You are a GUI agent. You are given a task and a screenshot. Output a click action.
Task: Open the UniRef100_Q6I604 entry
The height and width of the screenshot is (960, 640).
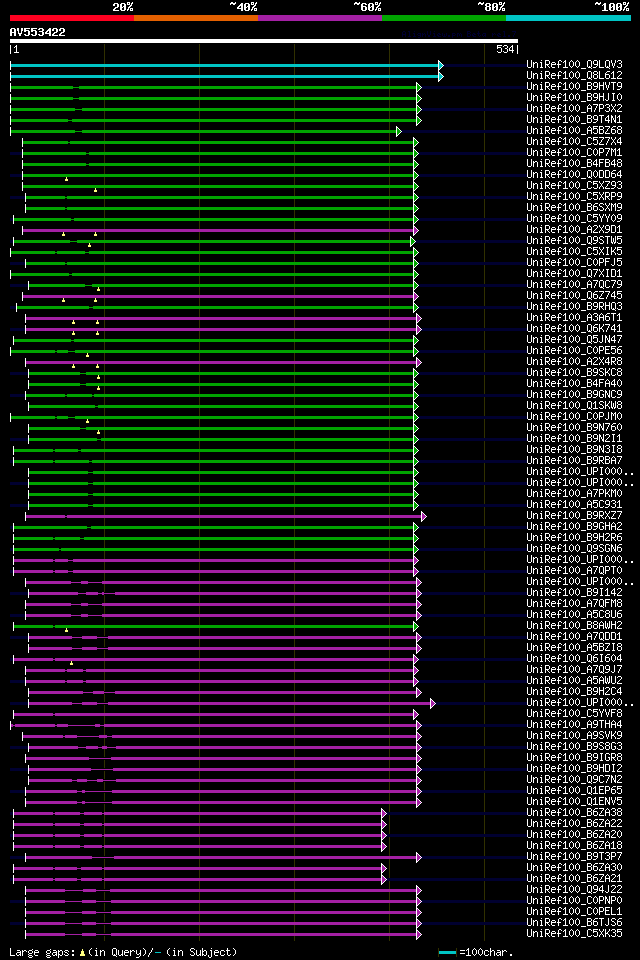[574, 659]
